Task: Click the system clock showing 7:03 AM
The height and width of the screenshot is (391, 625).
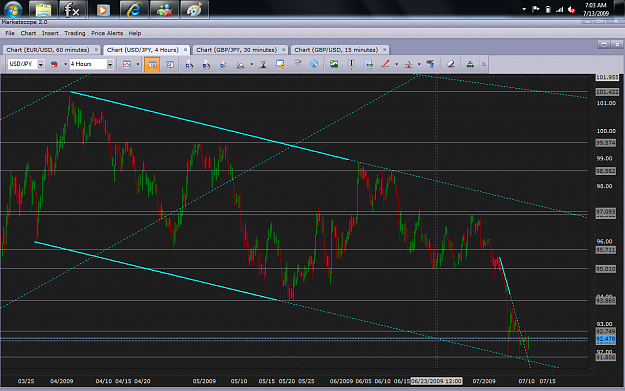Action: point(596,10)
